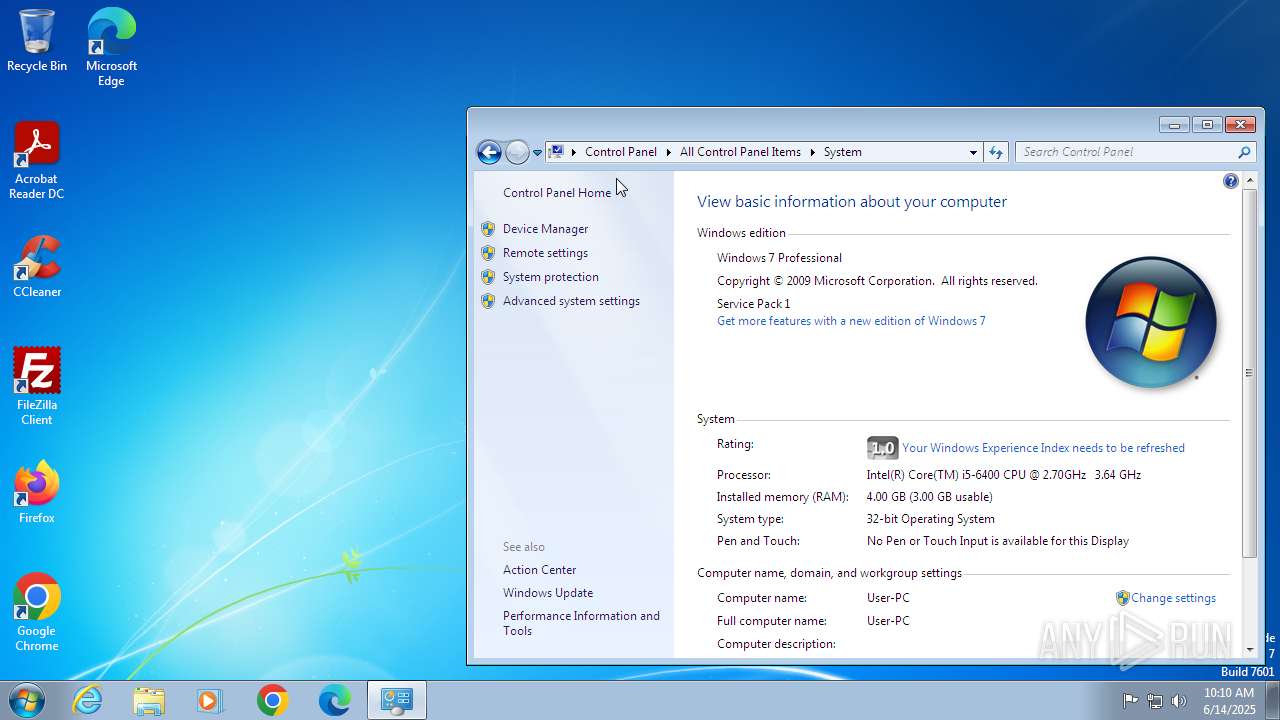Click the Device Manager shield icon

pyautogui.click(x=488, y=229)
